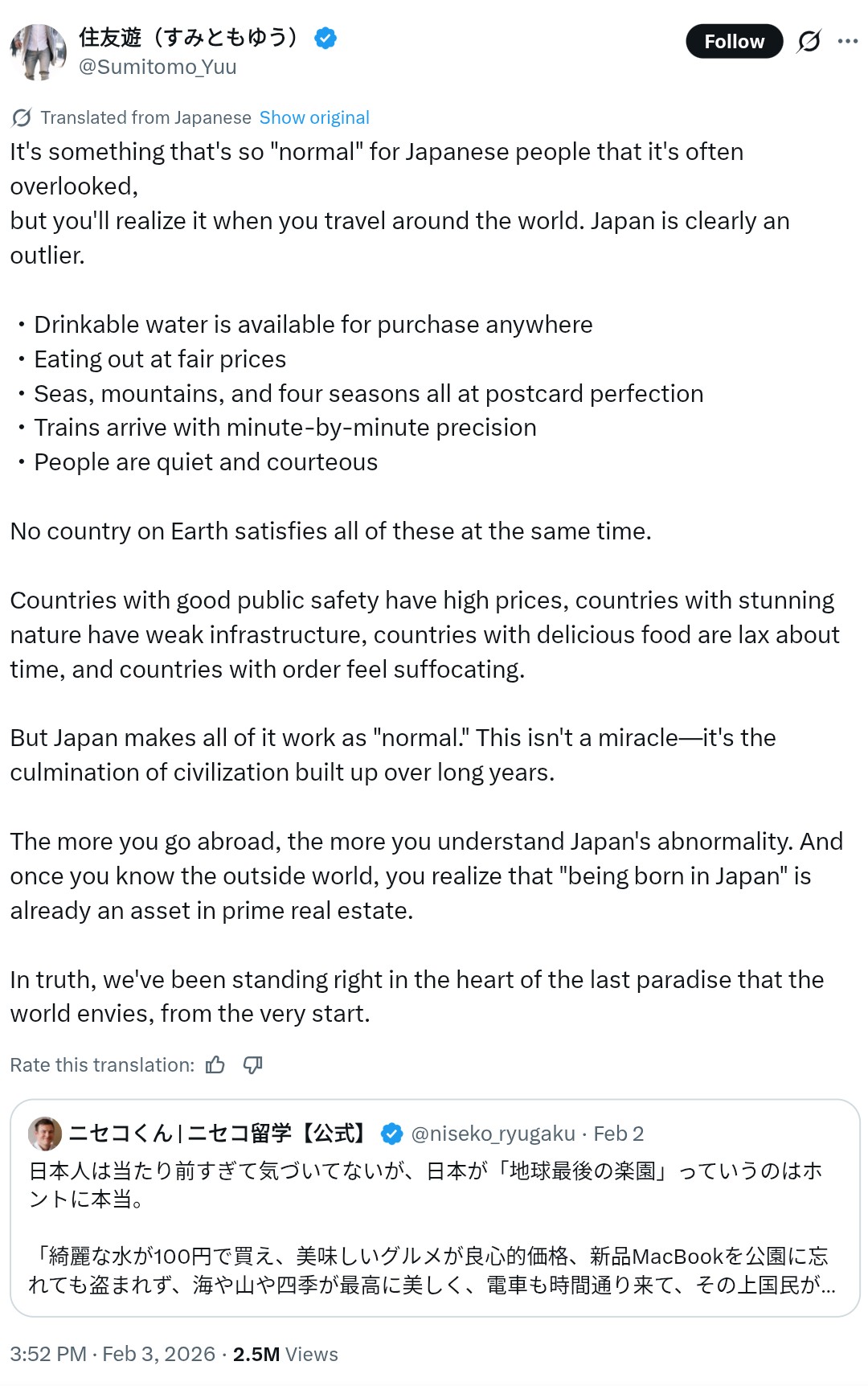Click the Follow button
Screen dimensions: 868x1386
click(x=733, y=42)
